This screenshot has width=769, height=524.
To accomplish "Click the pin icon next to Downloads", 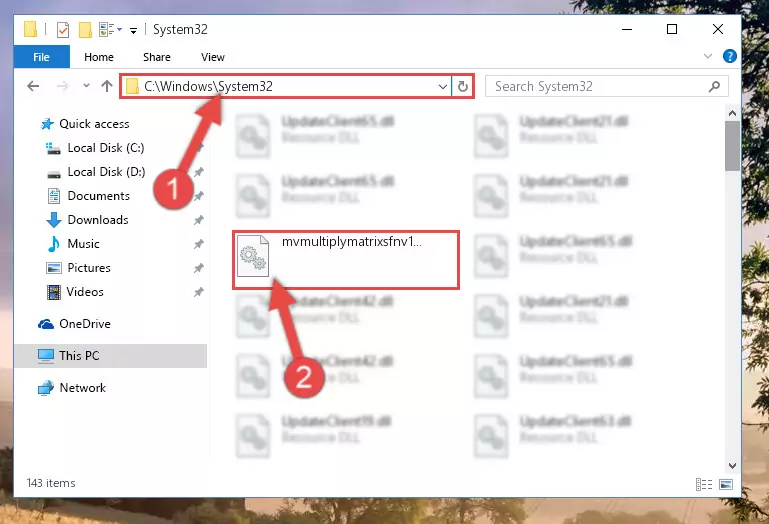I will [x=198, y=220].
